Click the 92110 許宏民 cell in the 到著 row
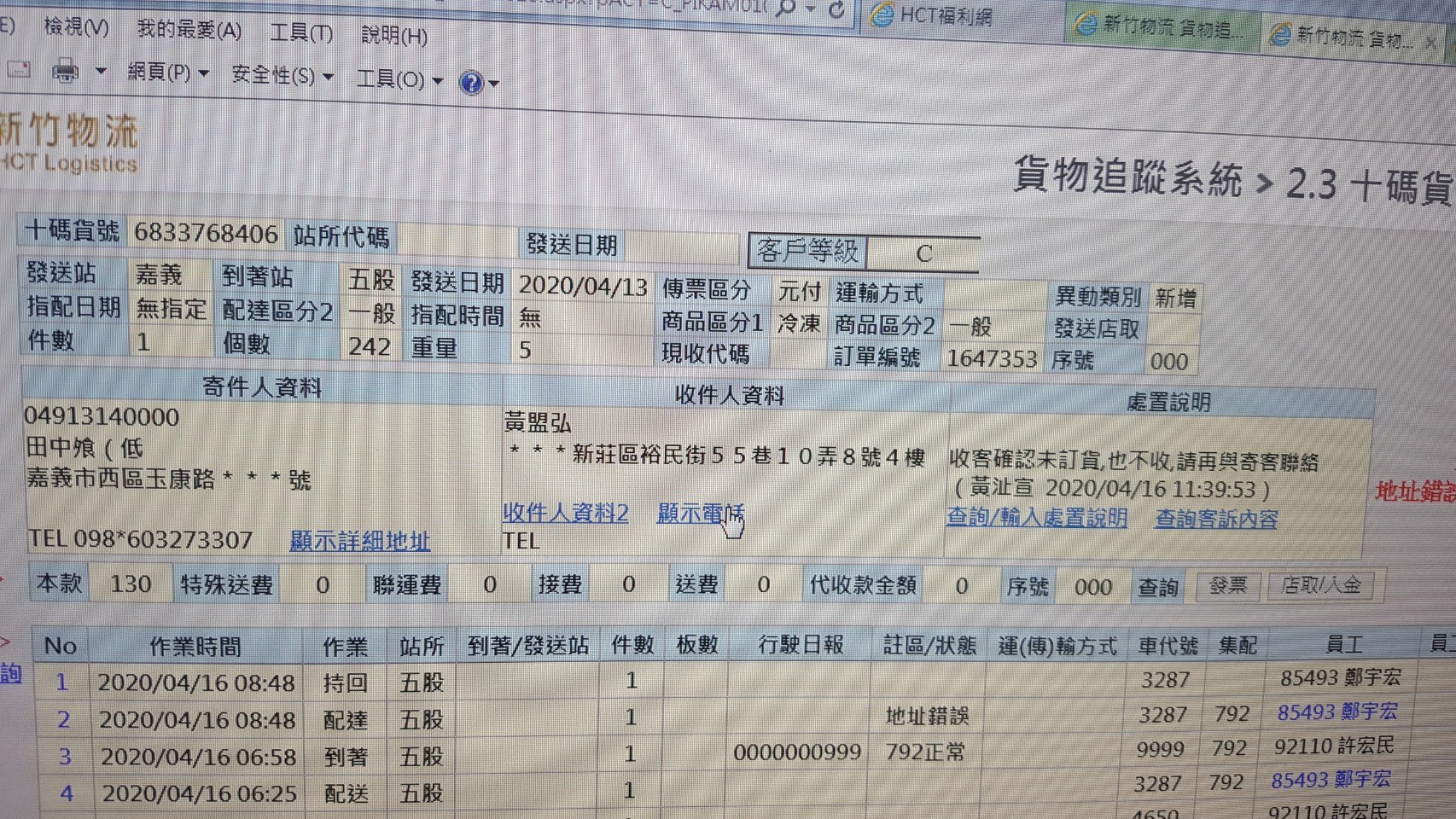 pos(1334,746)
